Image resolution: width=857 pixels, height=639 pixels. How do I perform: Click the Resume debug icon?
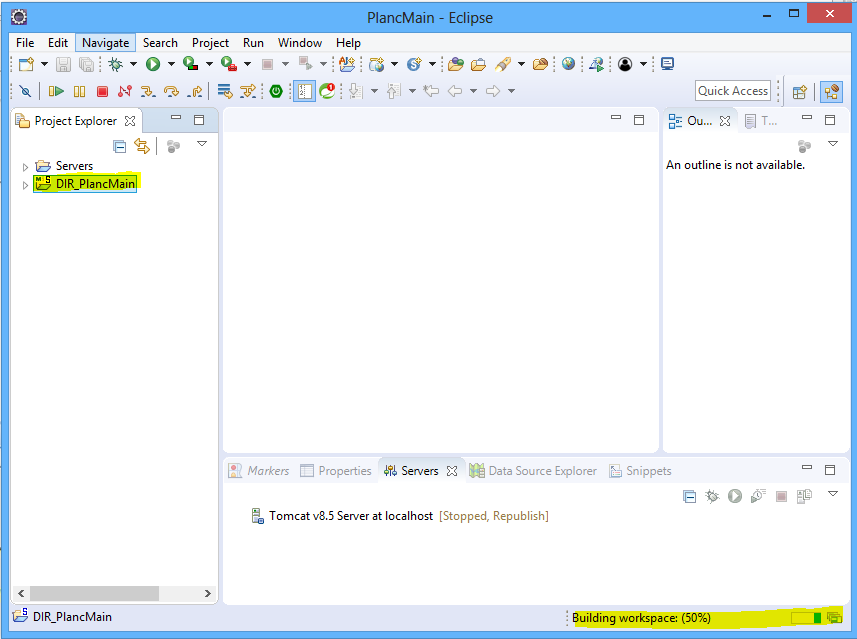[x=56, y=91]
